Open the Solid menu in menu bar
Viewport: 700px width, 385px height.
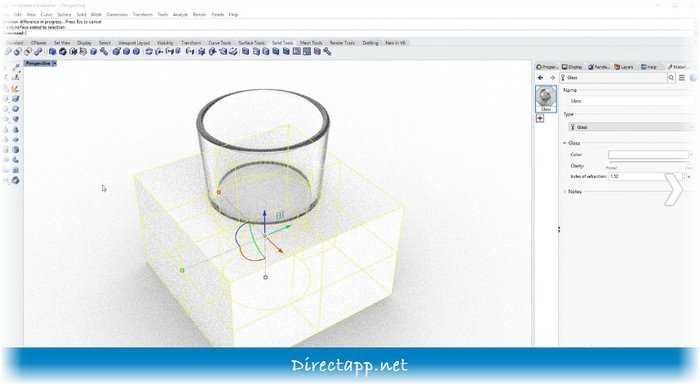click(81, 15)
